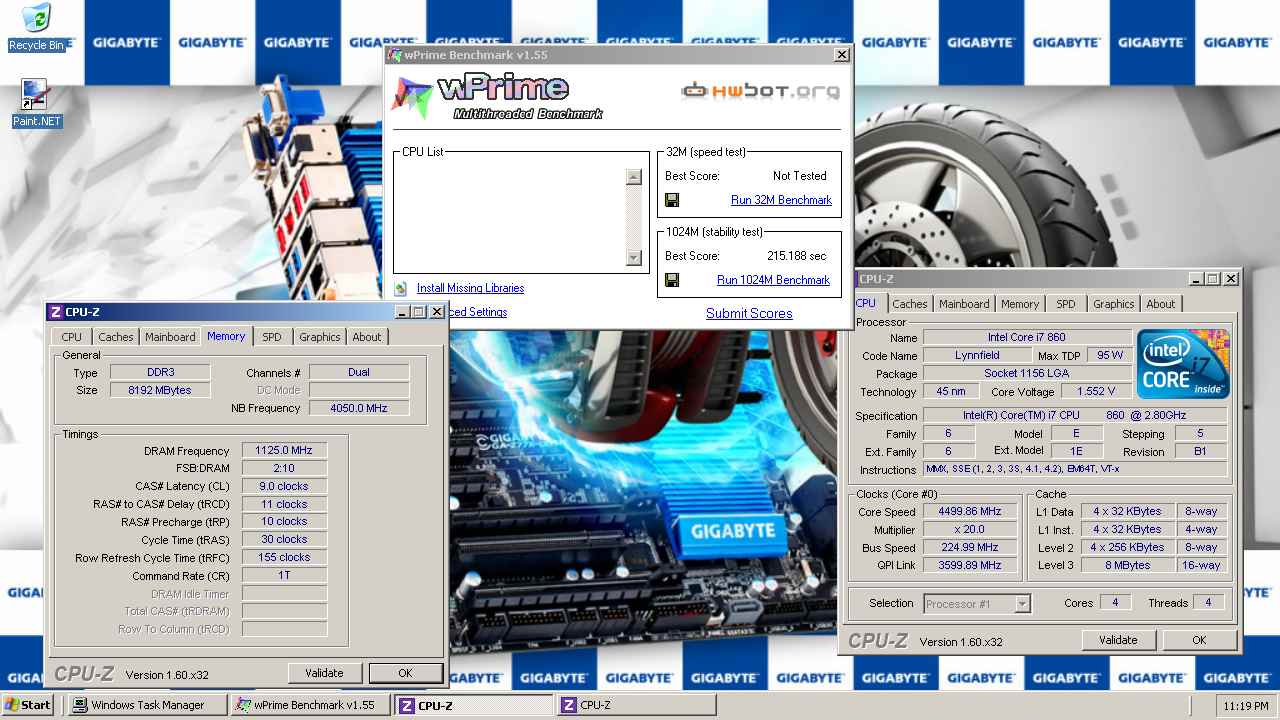Image resolution: width=1280 pixels, height=720 pixels.
Task: Open the Paint.NET desktop shortcut
Action: pyautogui.click(x=36, y=104)
